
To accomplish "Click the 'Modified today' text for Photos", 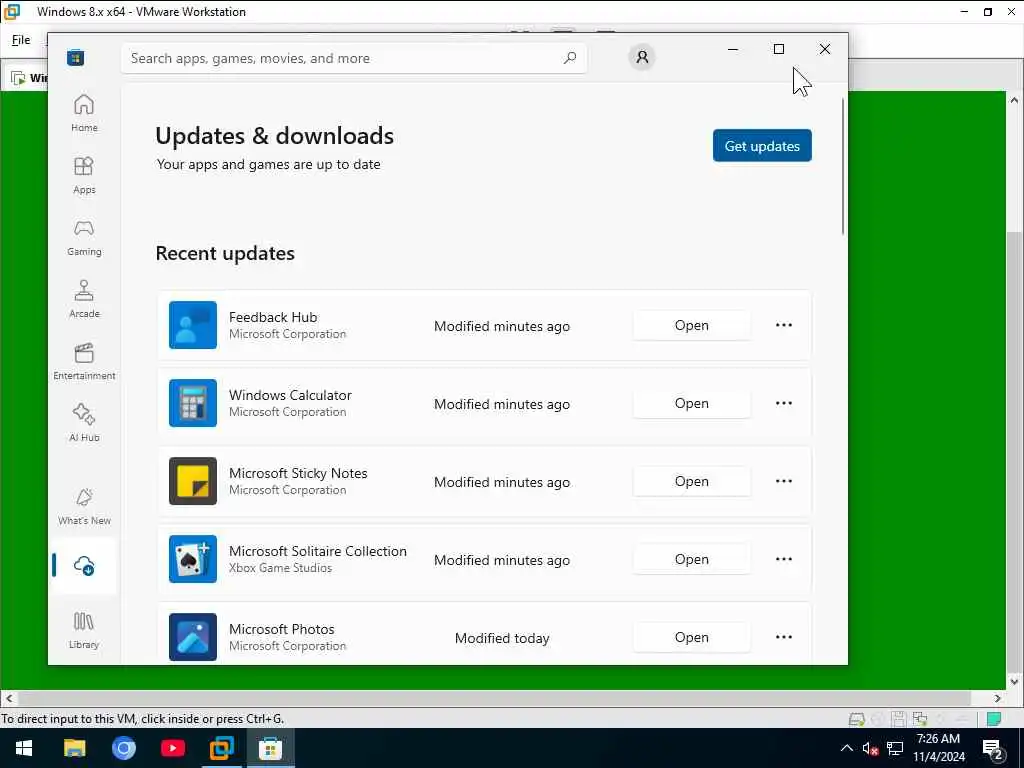I will (502, 638).
